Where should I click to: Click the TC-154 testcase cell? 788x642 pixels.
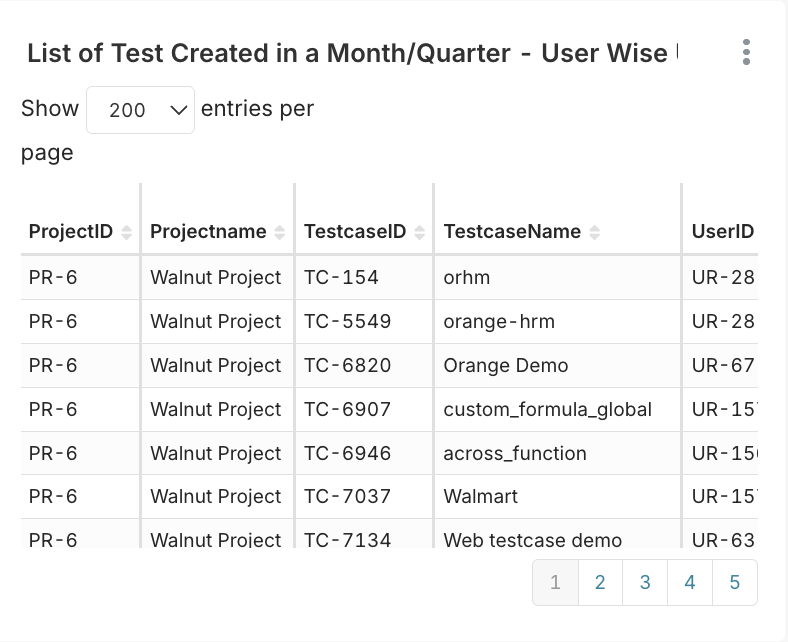(x=341, y=277)
